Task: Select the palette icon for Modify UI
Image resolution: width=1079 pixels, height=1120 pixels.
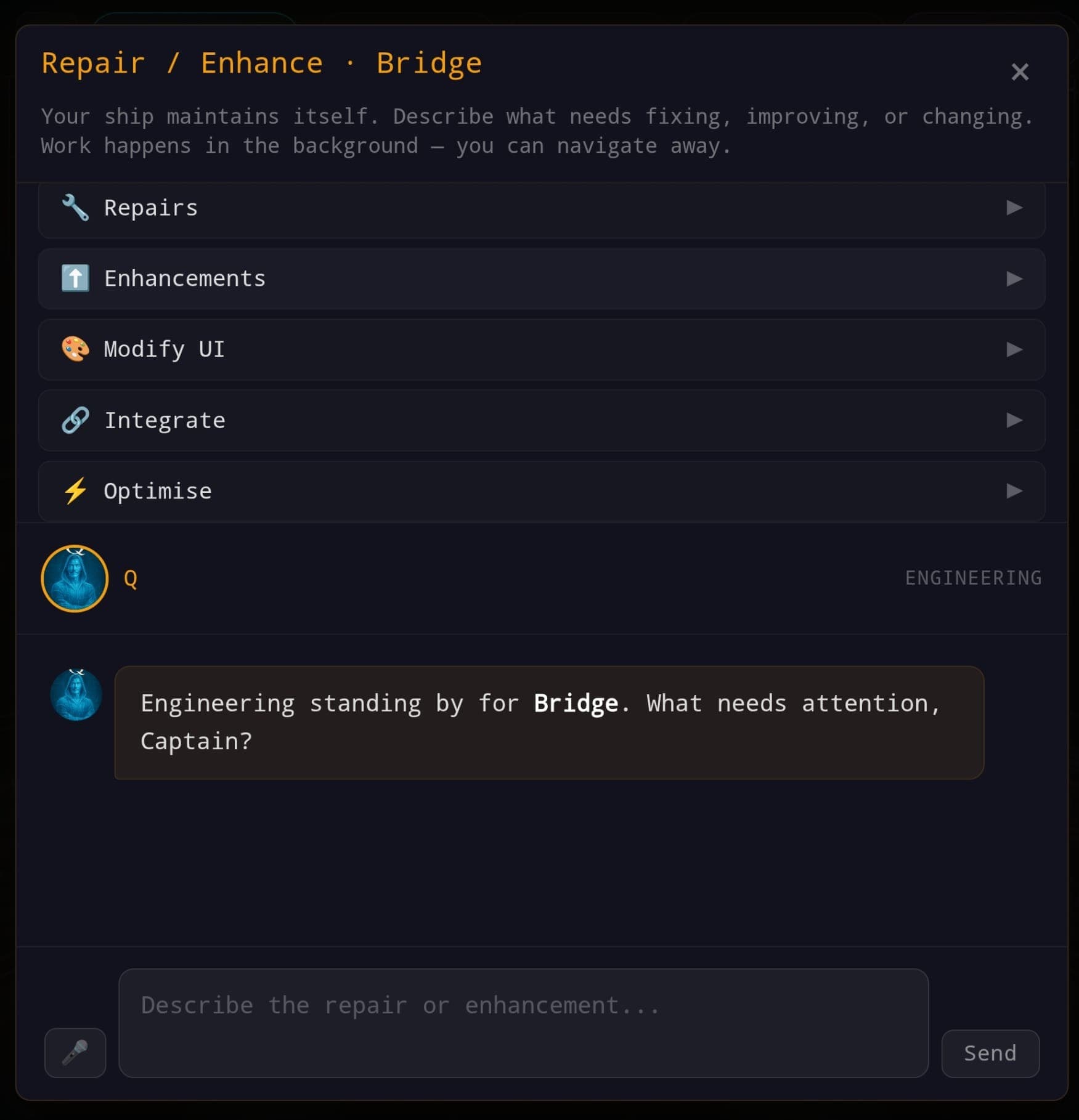Action: [75, 349]
